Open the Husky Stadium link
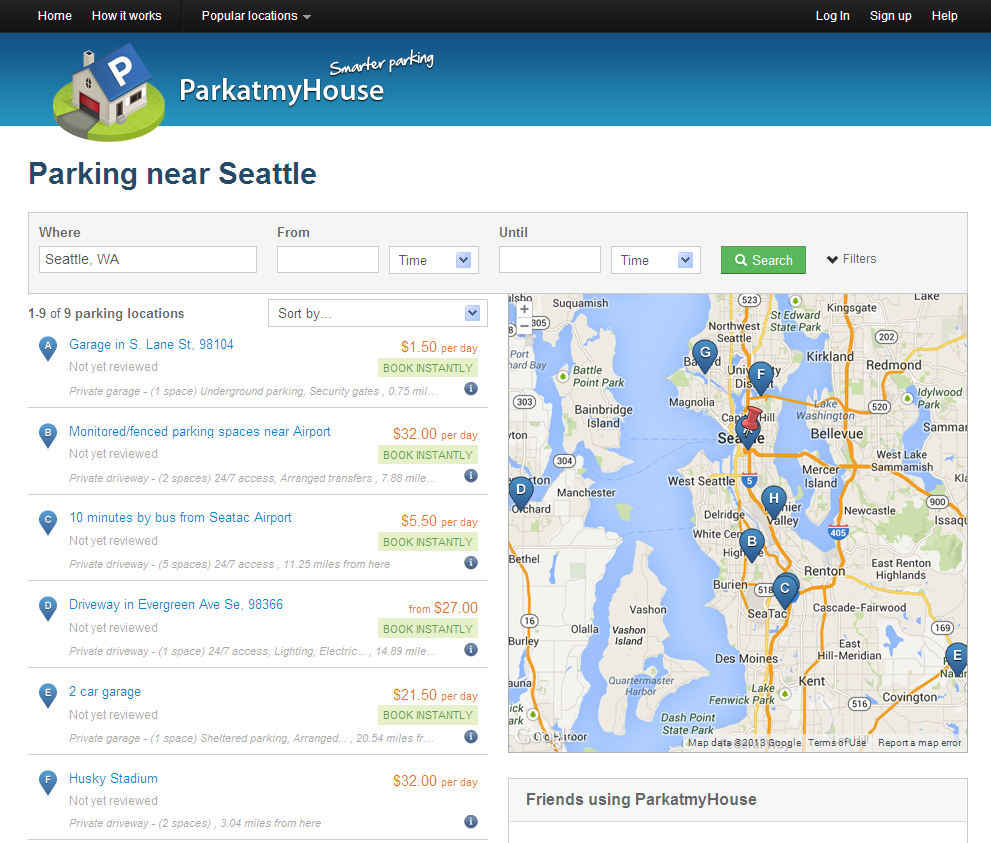991x843 pixels. (113, 779)
